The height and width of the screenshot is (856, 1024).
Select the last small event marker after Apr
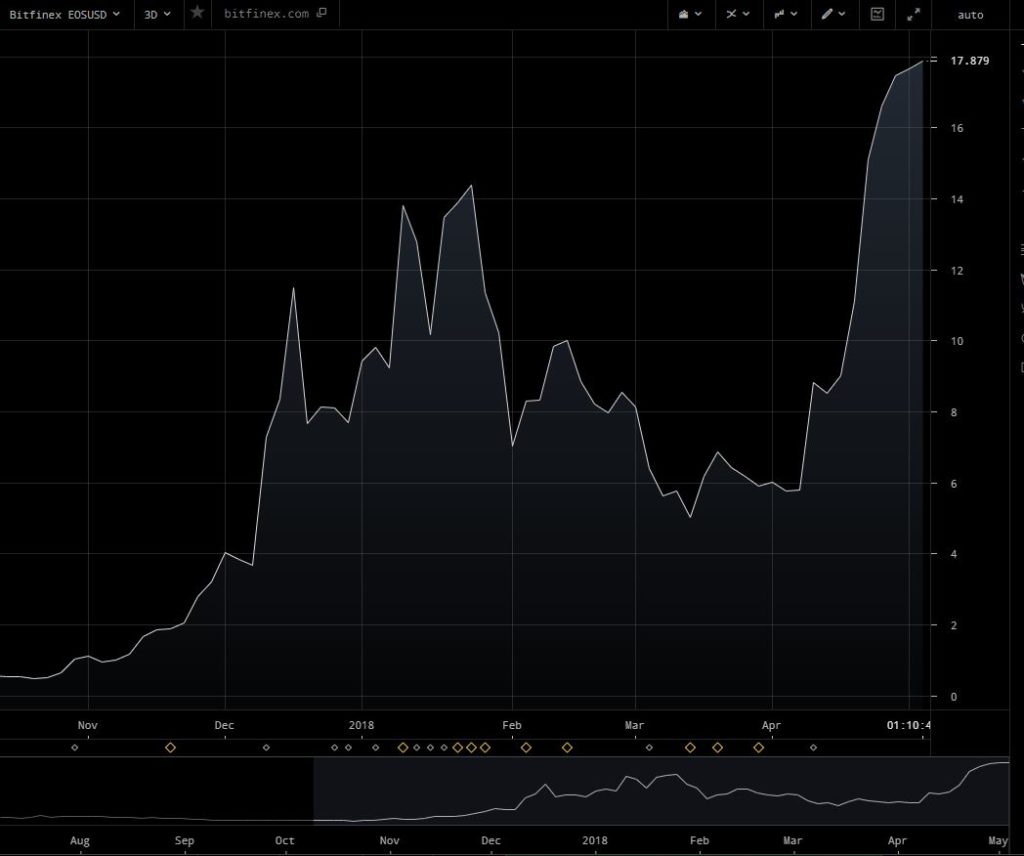coord(813,748)
